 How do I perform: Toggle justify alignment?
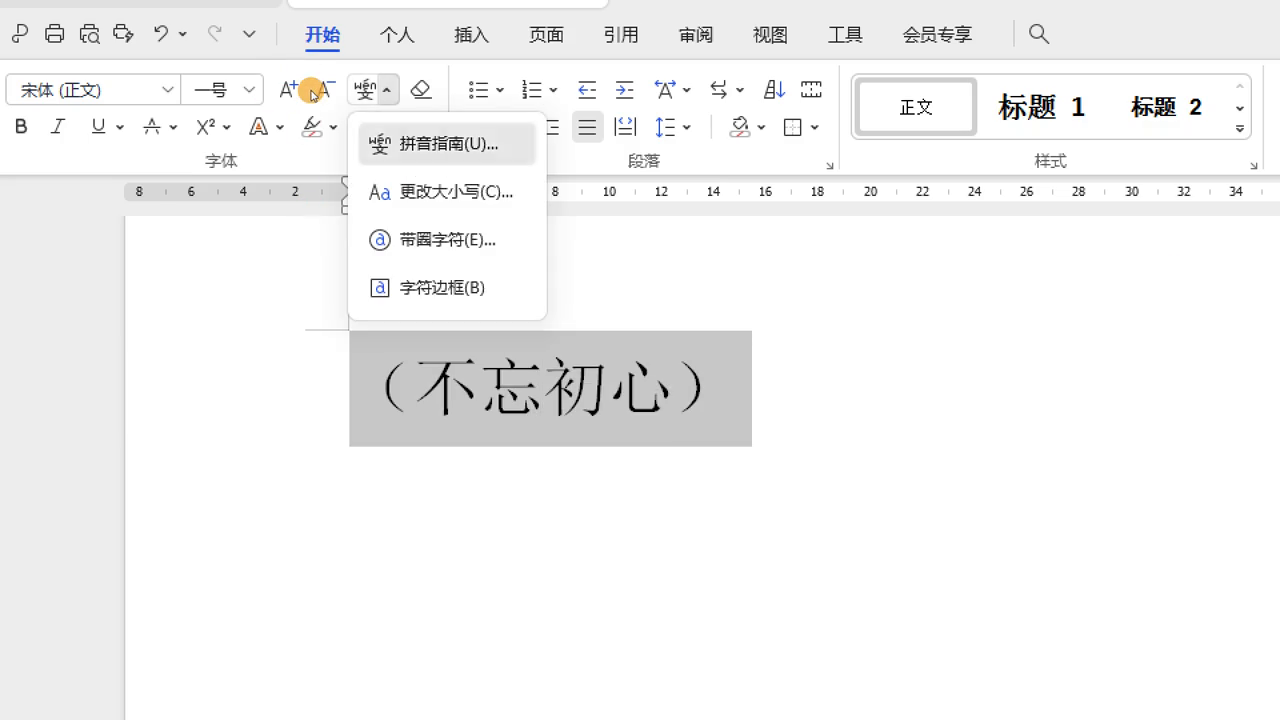pyautogui.click(x=587, y=127)
